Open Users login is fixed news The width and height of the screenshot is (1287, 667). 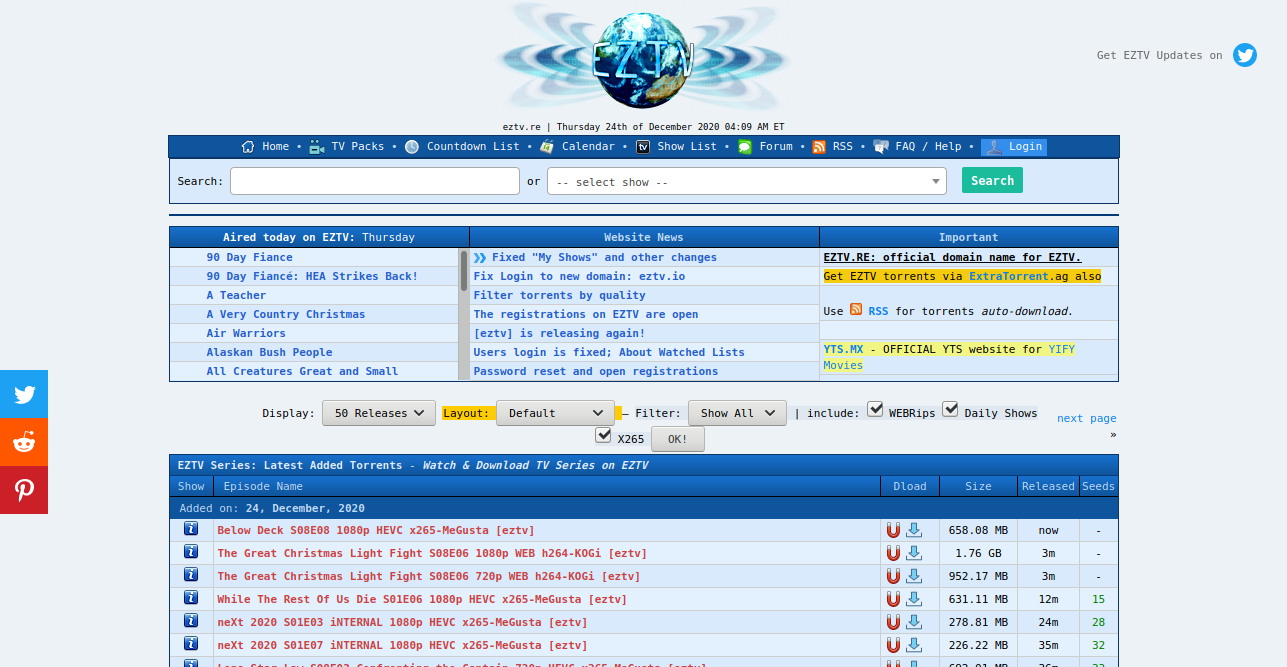click(609, 352)
